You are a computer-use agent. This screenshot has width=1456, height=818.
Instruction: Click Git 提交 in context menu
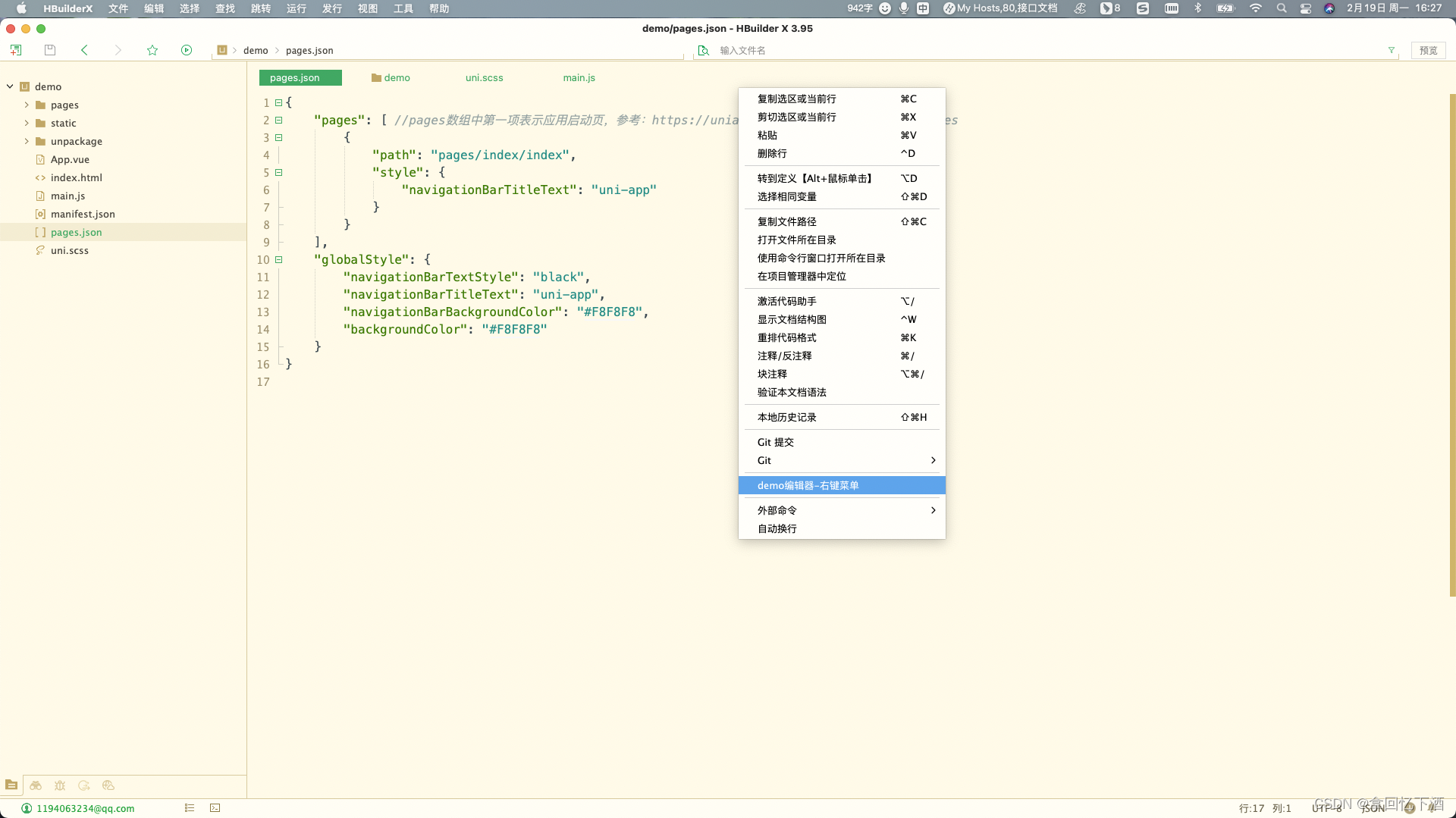(x=842, y=442)
